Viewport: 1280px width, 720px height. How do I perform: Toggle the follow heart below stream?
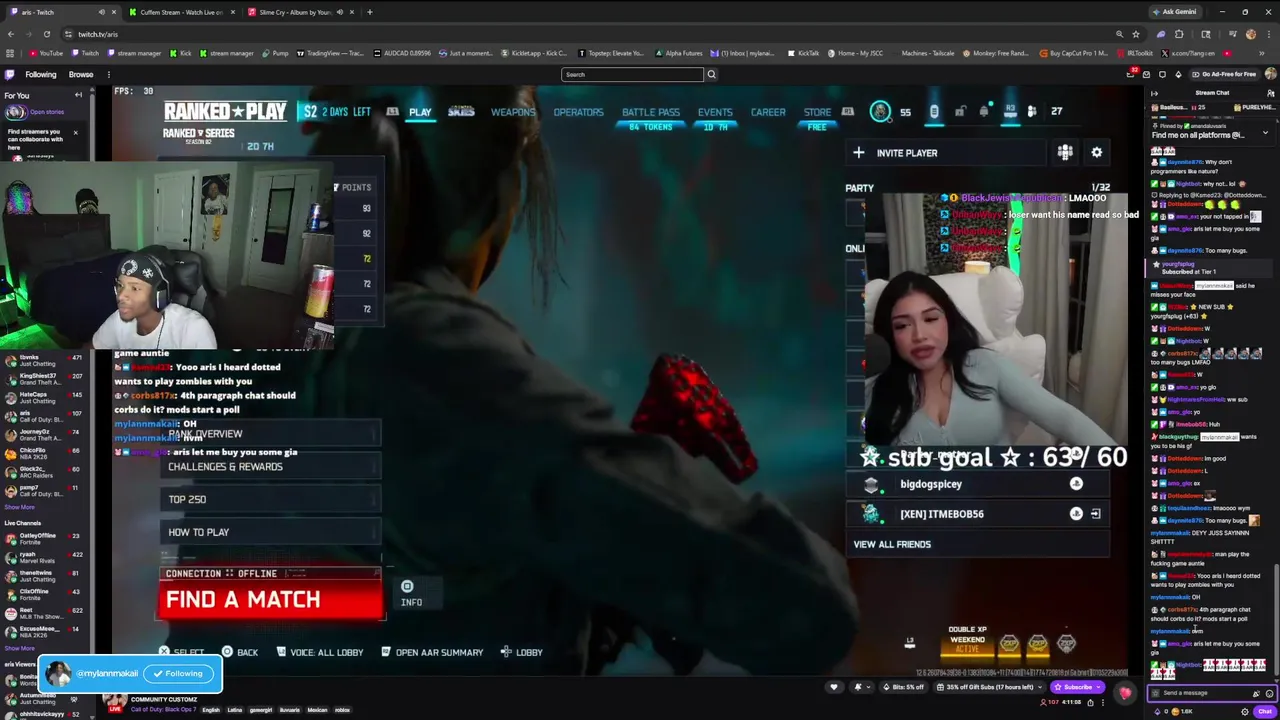834,687
